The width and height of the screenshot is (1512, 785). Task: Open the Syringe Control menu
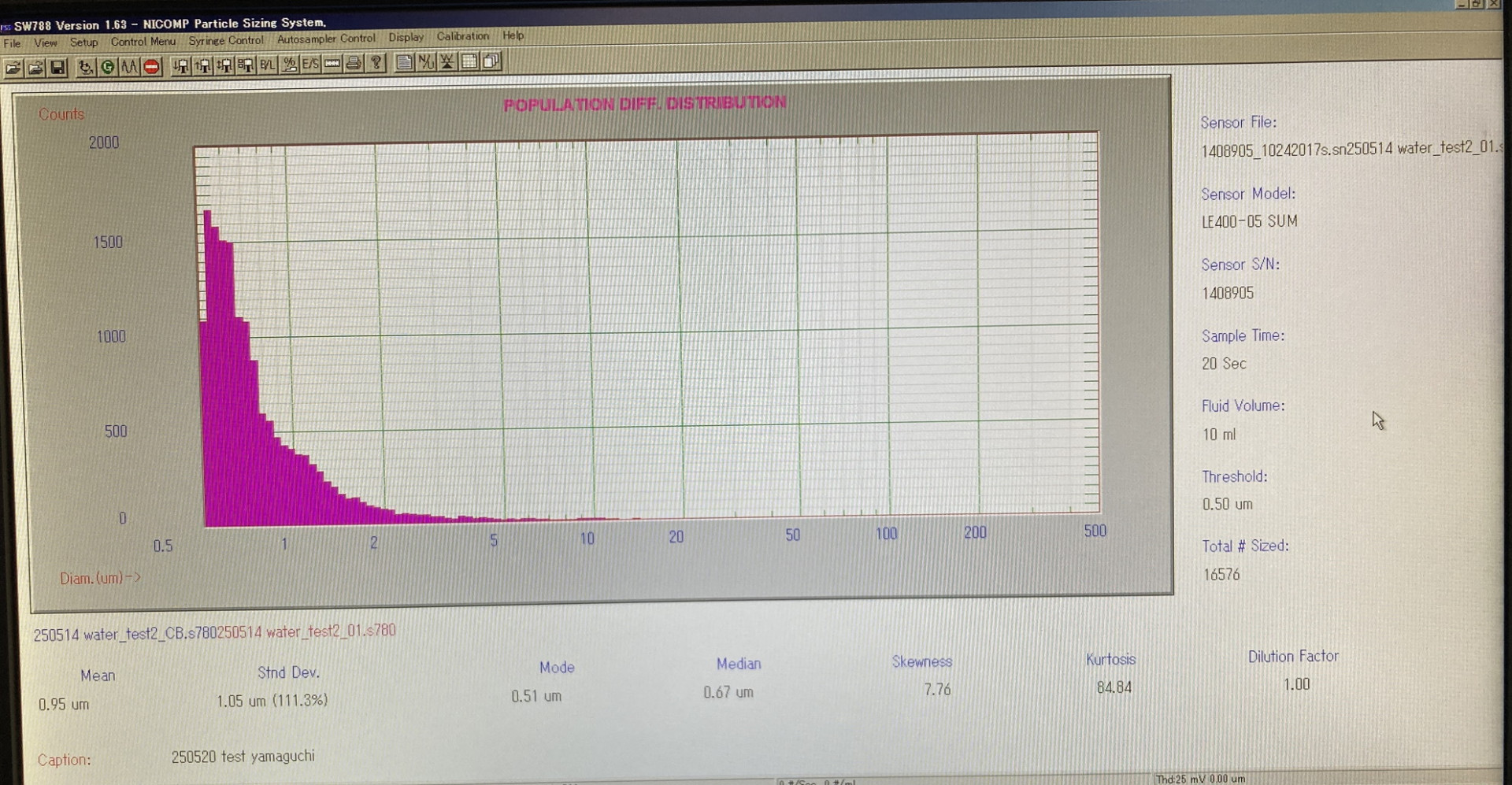226,40
